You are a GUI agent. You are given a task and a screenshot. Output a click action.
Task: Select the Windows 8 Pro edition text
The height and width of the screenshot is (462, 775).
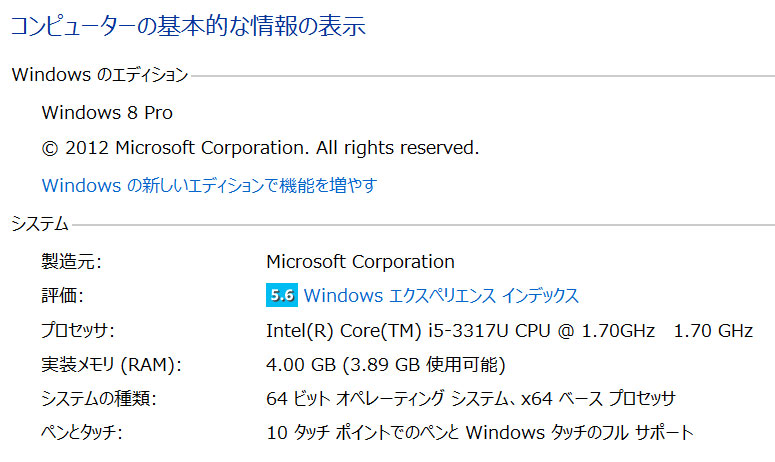click(x=107, y=113)
